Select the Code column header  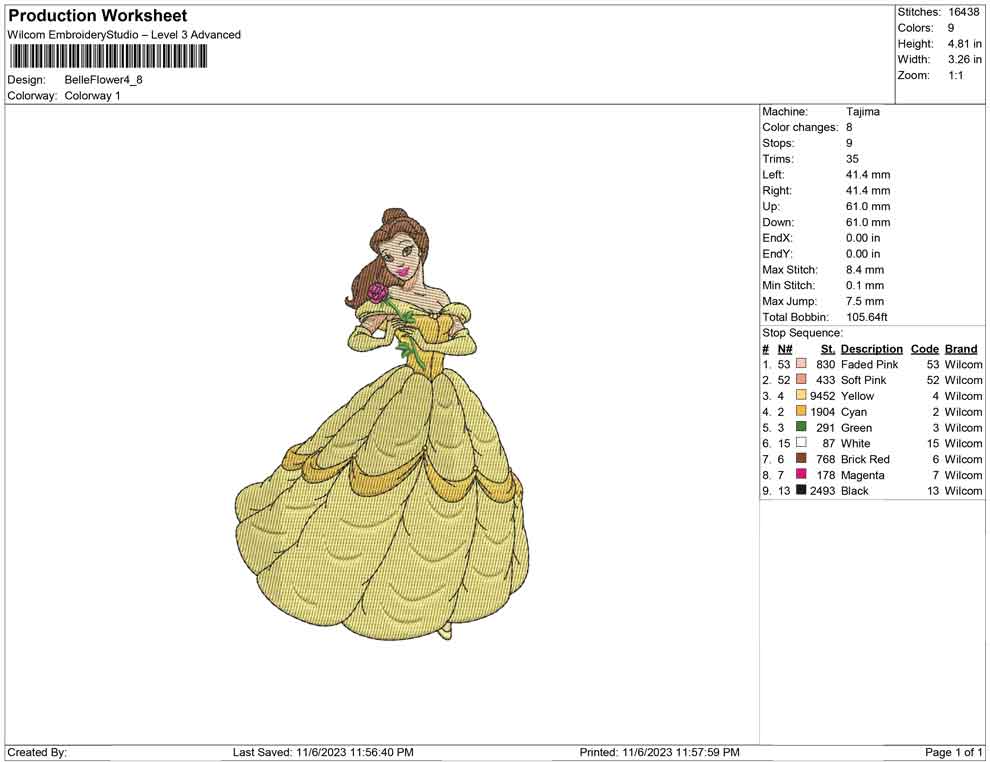pos(925,349)
